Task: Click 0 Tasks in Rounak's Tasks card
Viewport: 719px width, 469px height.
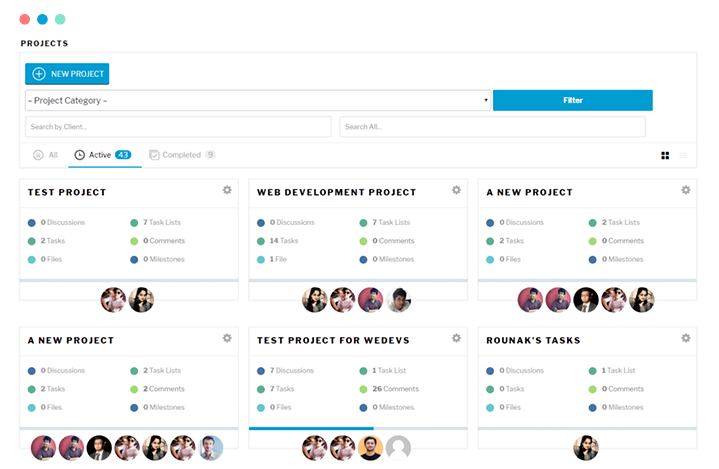Action: [512, 389]
